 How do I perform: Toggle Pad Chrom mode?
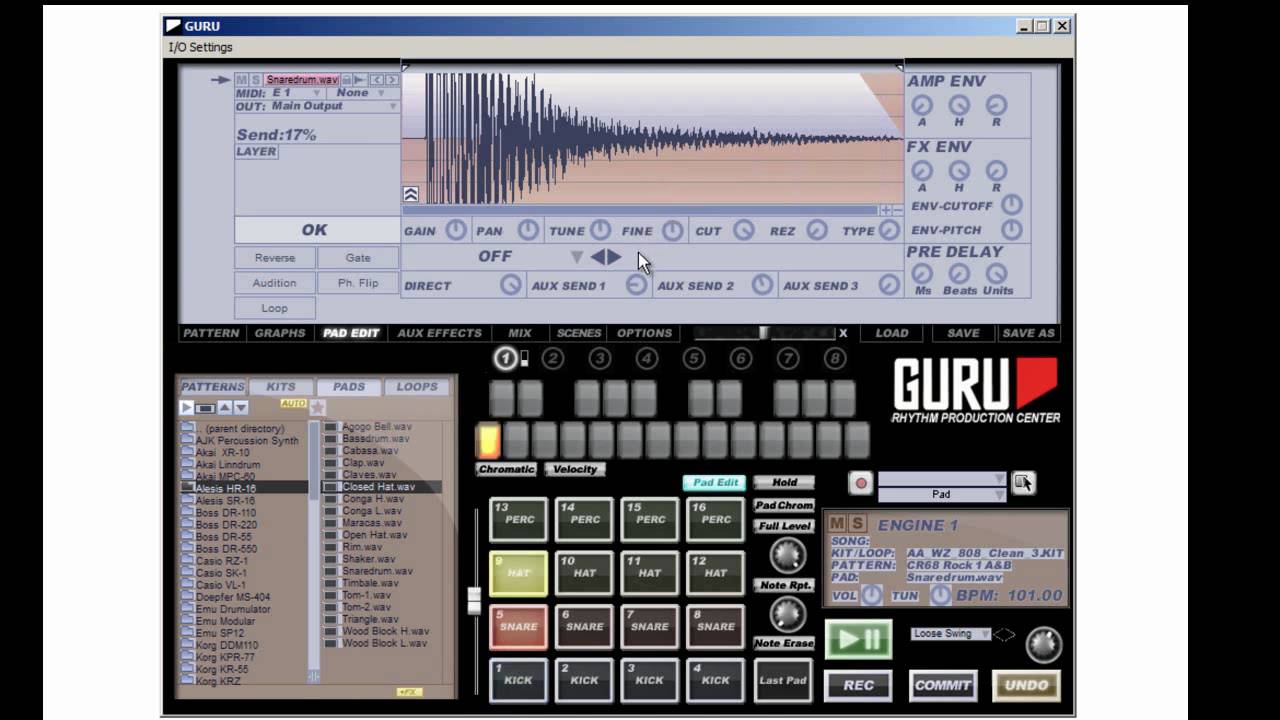(784, 505)
